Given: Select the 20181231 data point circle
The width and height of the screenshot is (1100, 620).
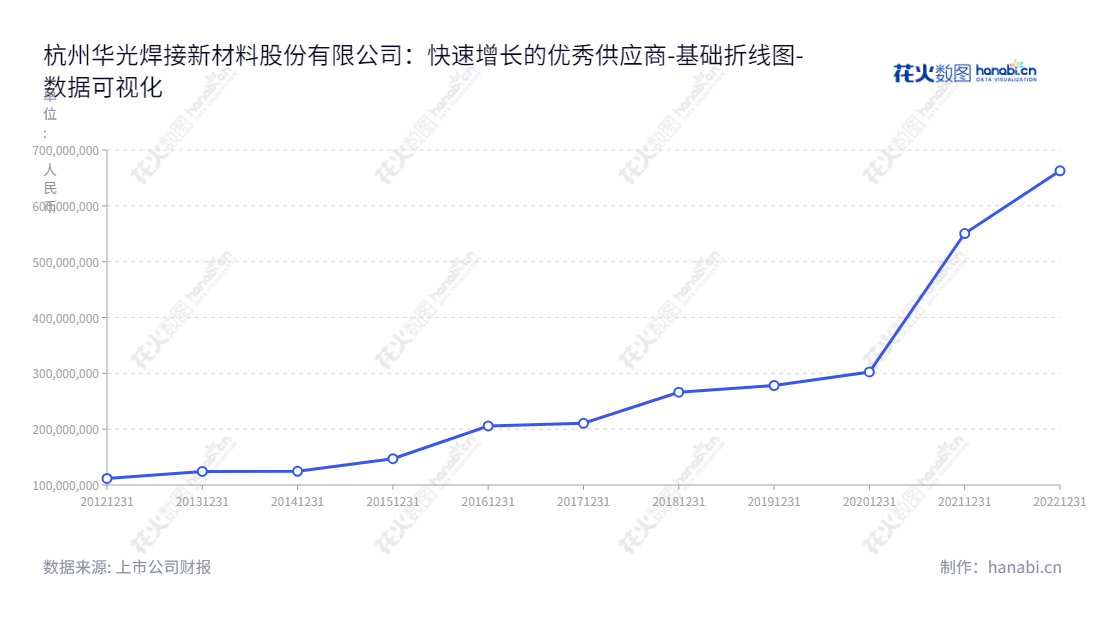Looking at the screenshot, I should 678,392.
